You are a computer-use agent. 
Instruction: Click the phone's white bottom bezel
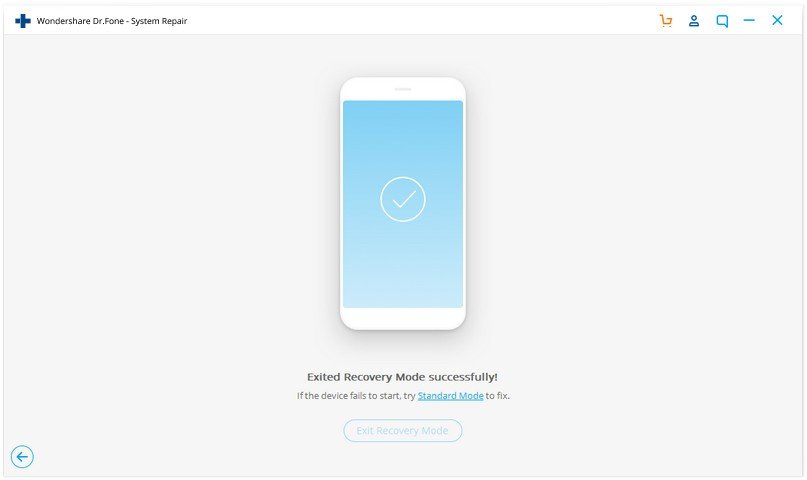coord(403,318)
